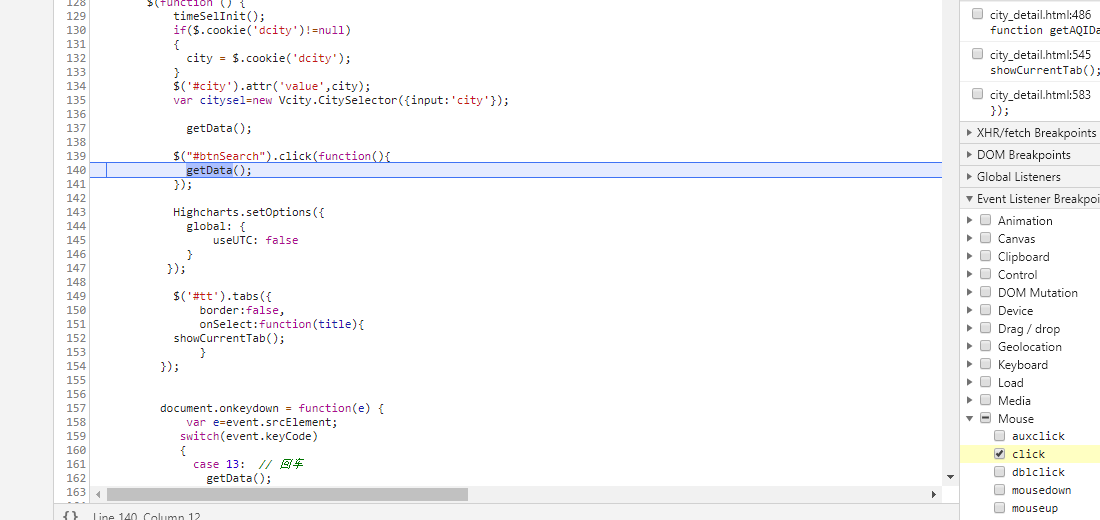This screenshot has height=520, width=1100.
Task: Expand the Animation event category arrow
Action: click(x=970, y=220)
